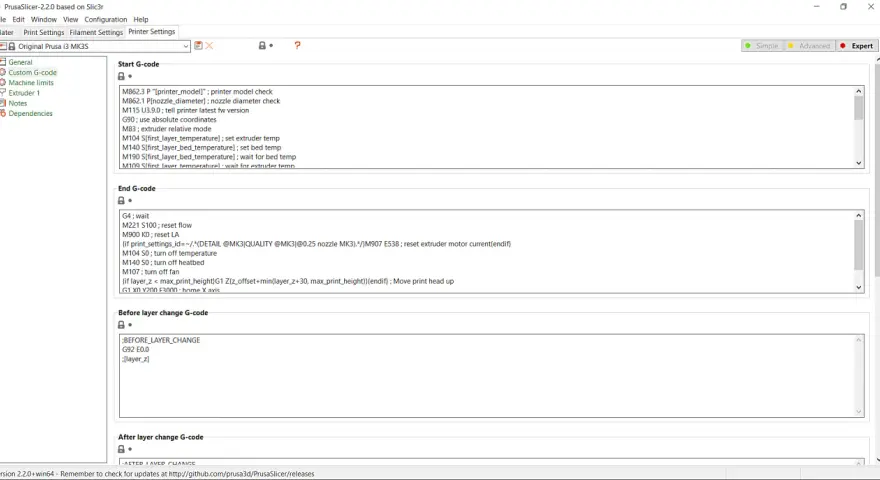Click the 'G92 E0.0' line

click(136, 349)
